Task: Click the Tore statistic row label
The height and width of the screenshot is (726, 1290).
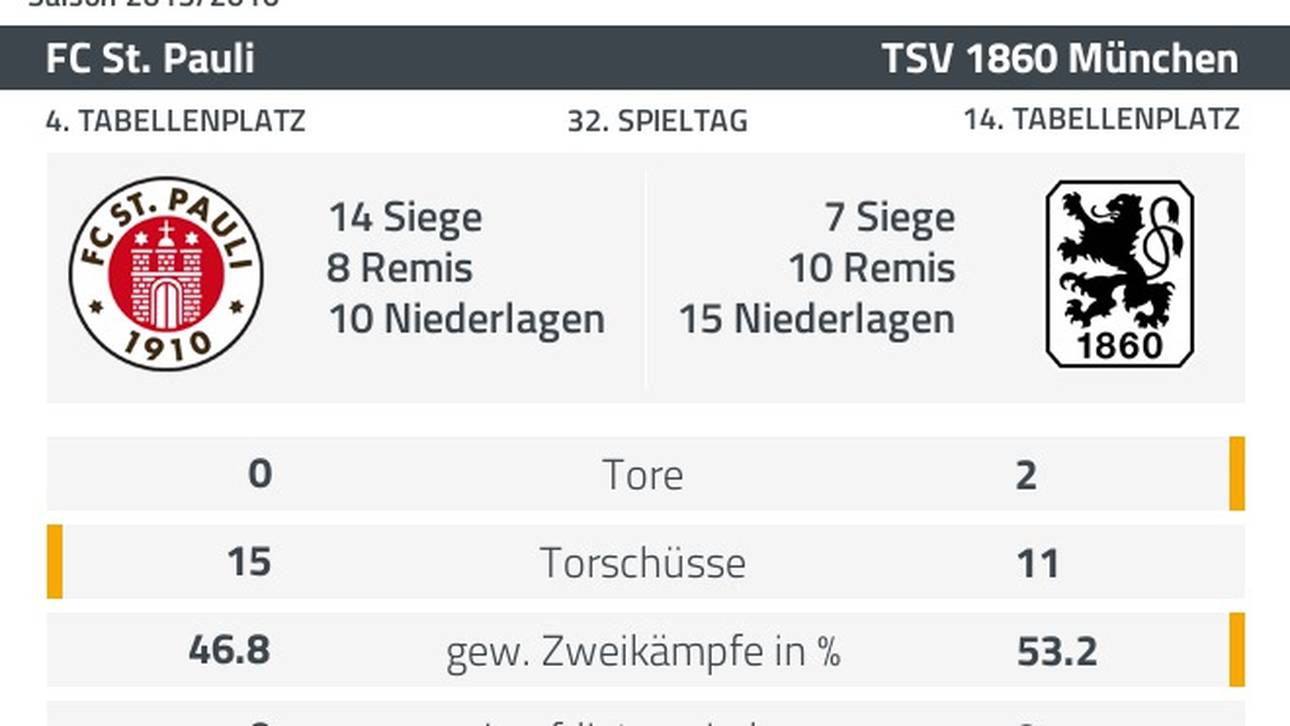Action: [643, 475]
